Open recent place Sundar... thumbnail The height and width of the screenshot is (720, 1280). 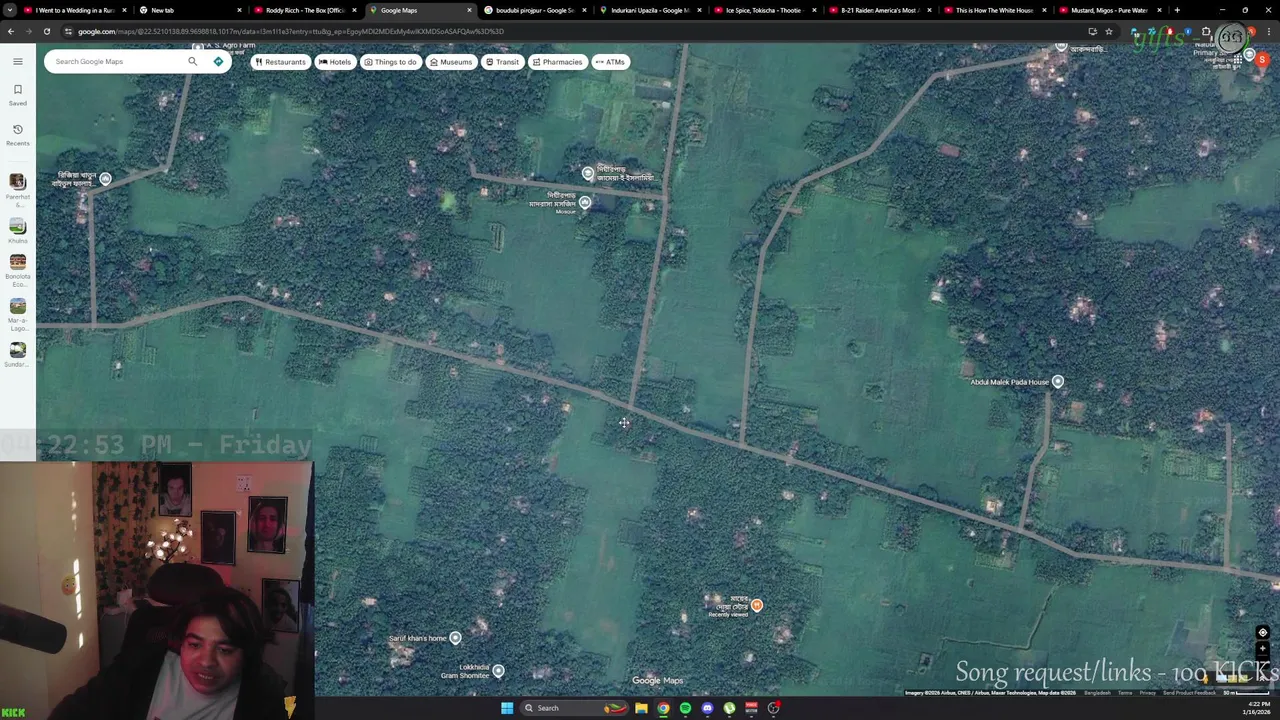17,350
